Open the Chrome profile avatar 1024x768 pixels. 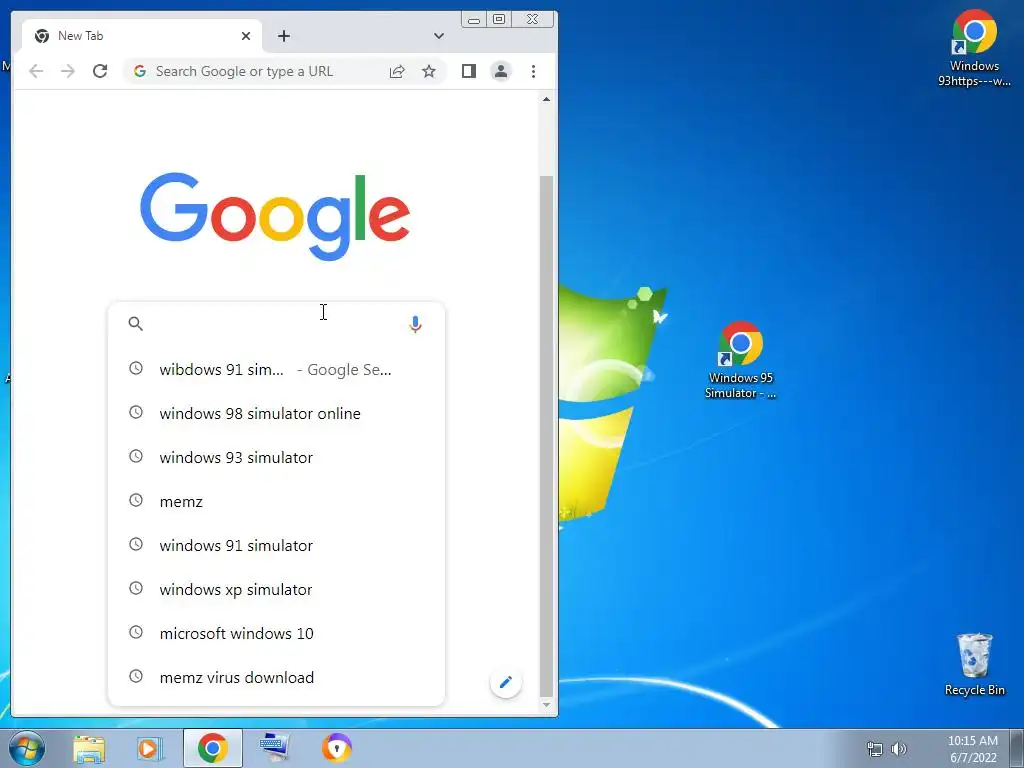coord(501,71)
